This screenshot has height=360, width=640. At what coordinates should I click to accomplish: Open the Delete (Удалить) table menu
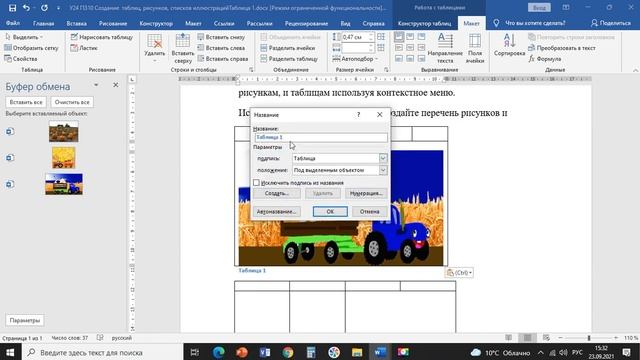click(155, 49)
